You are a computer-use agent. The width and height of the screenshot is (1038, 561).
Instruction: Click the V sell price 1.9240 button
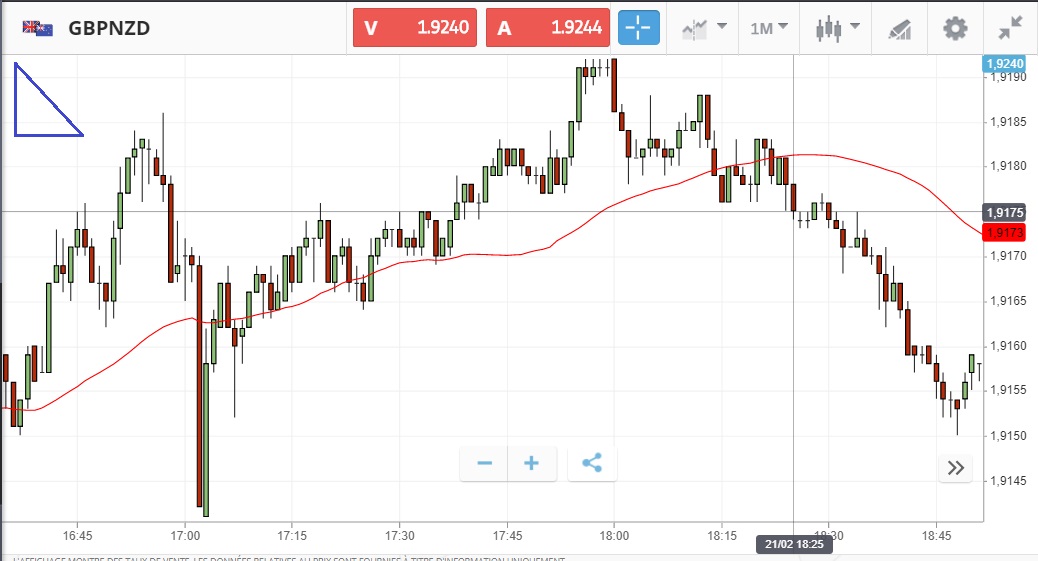click(x=415, y=28)
